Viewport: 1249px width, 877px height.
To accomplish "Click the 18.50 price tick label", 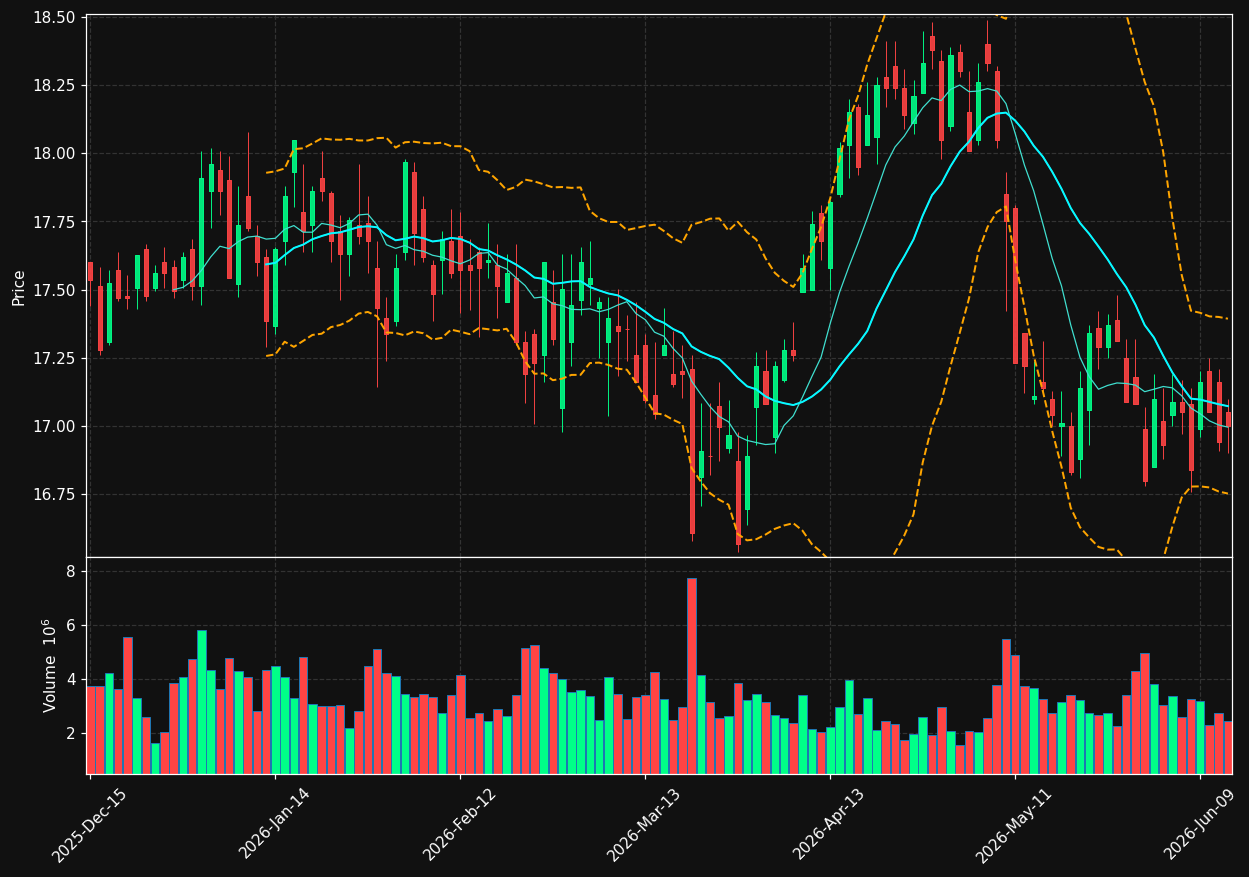I will coord(54,18).
